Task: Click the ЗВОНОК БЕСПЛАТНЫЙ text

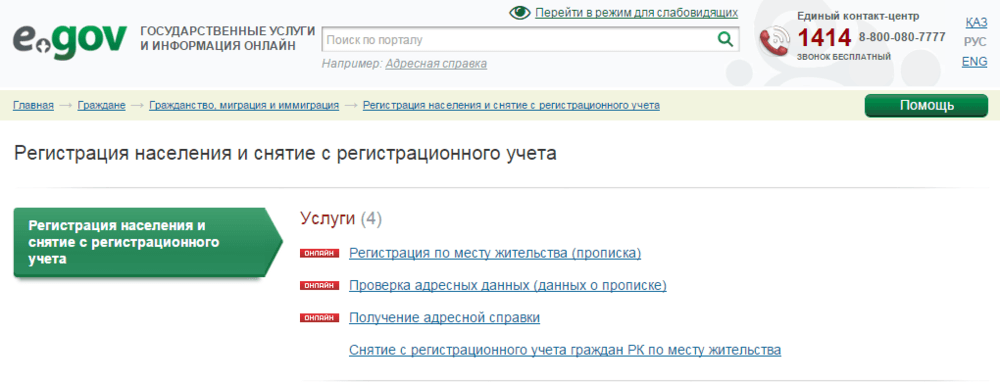Action: pyautogui.click(x=844, y=57)
